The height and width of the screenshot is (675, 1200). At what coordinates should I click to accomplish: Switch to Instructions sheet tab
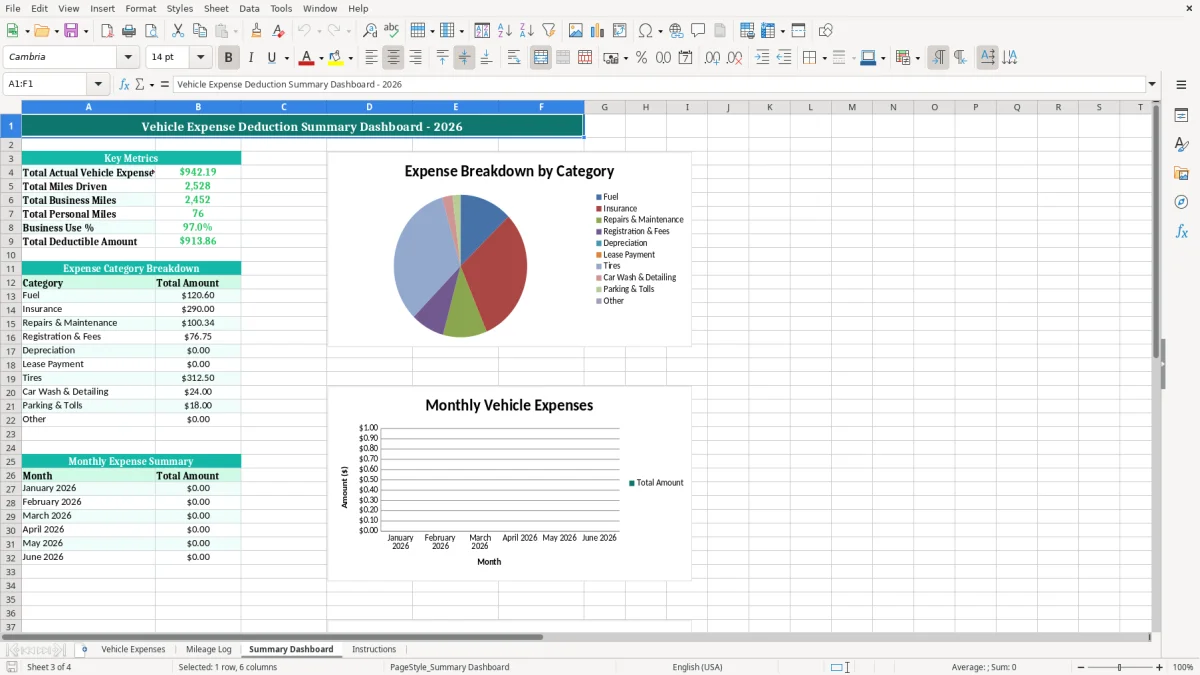[374, 650]
